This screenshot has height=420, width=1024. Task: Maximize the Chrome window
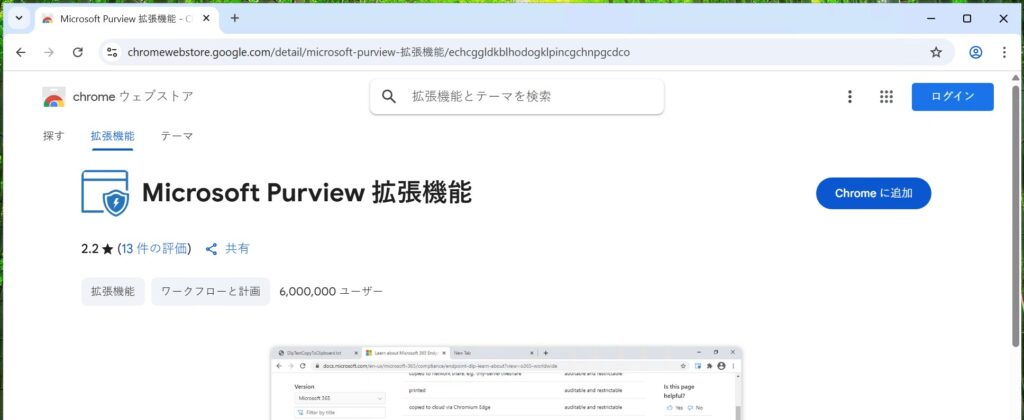pos(967,19)
